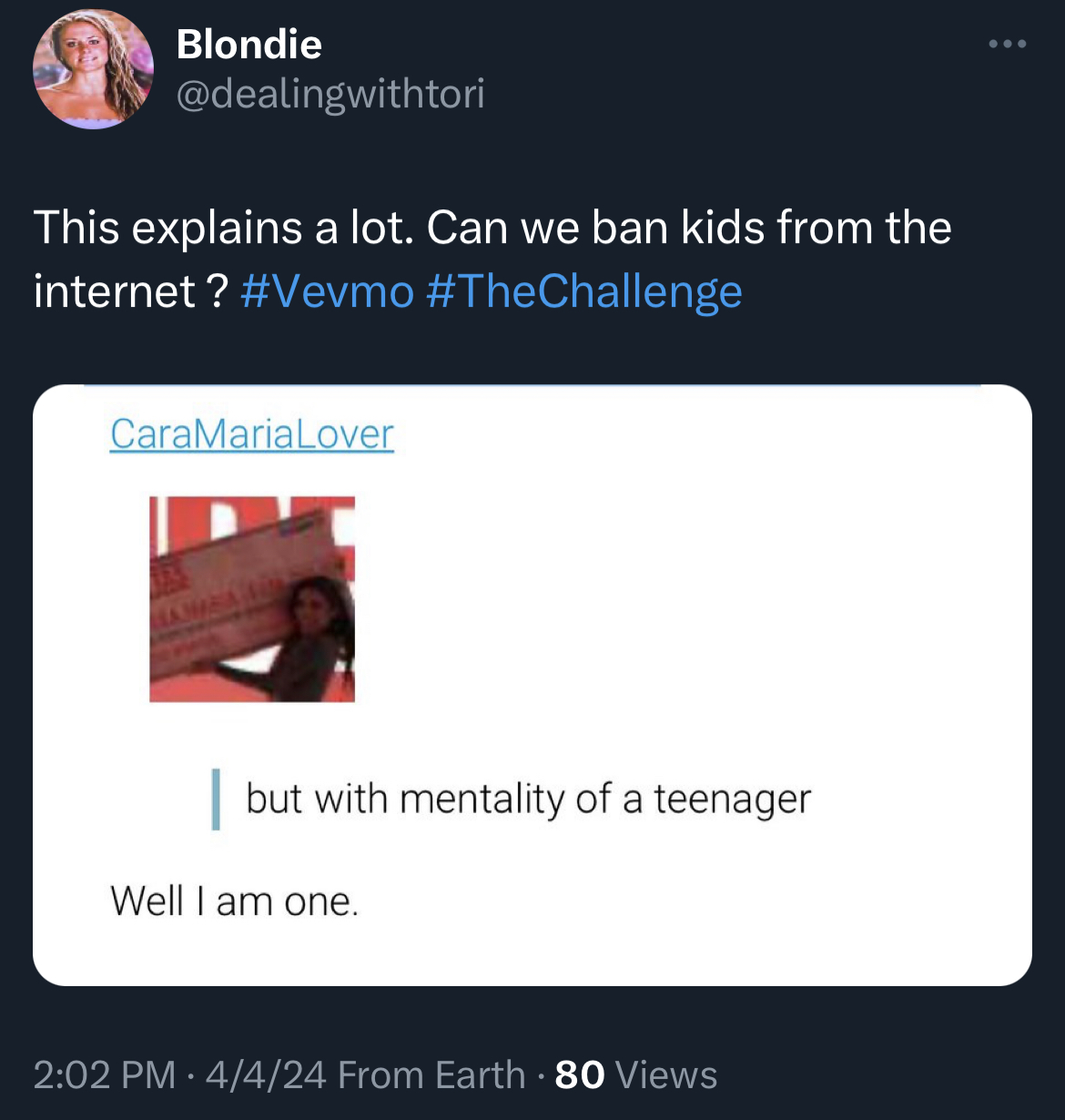Open the three-dot more options menu

tap(1009, 44)
